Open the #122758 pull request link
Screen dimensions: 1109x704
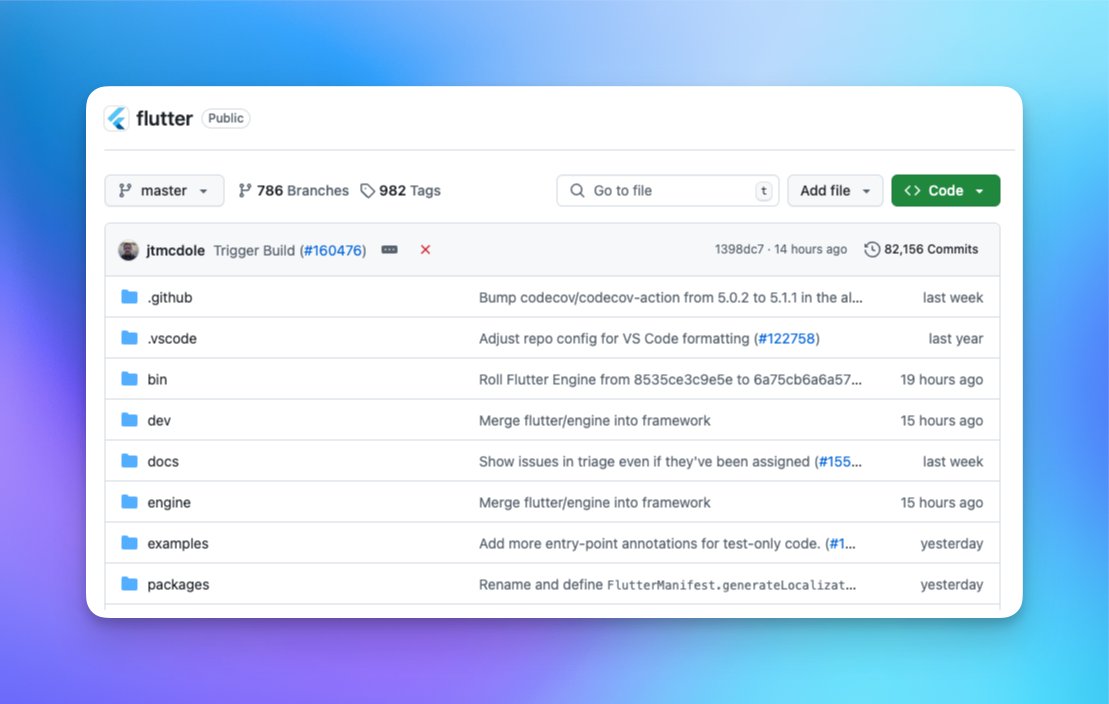(786, 339)
